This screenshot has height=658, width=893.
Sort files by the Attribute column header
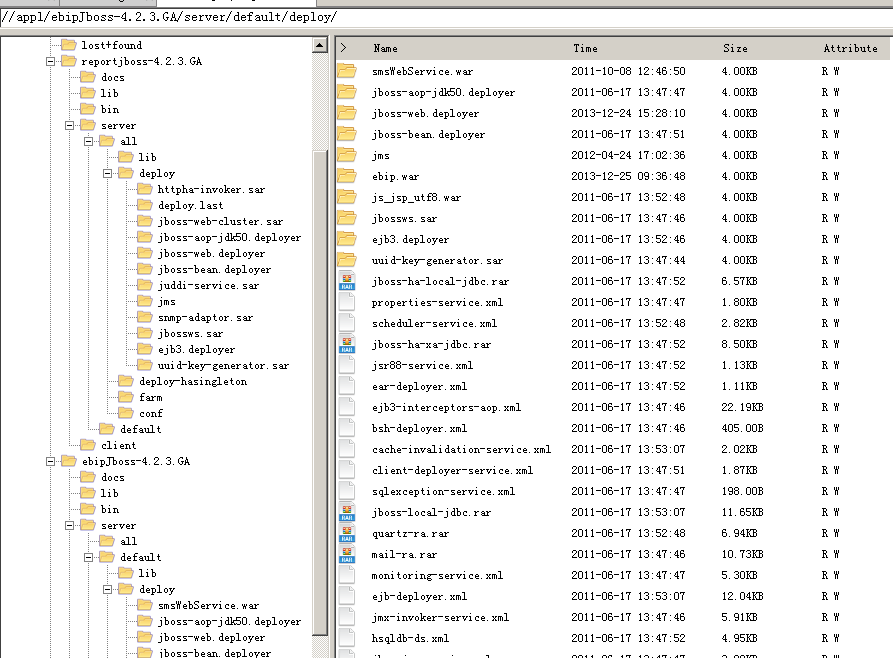point(850,48)
